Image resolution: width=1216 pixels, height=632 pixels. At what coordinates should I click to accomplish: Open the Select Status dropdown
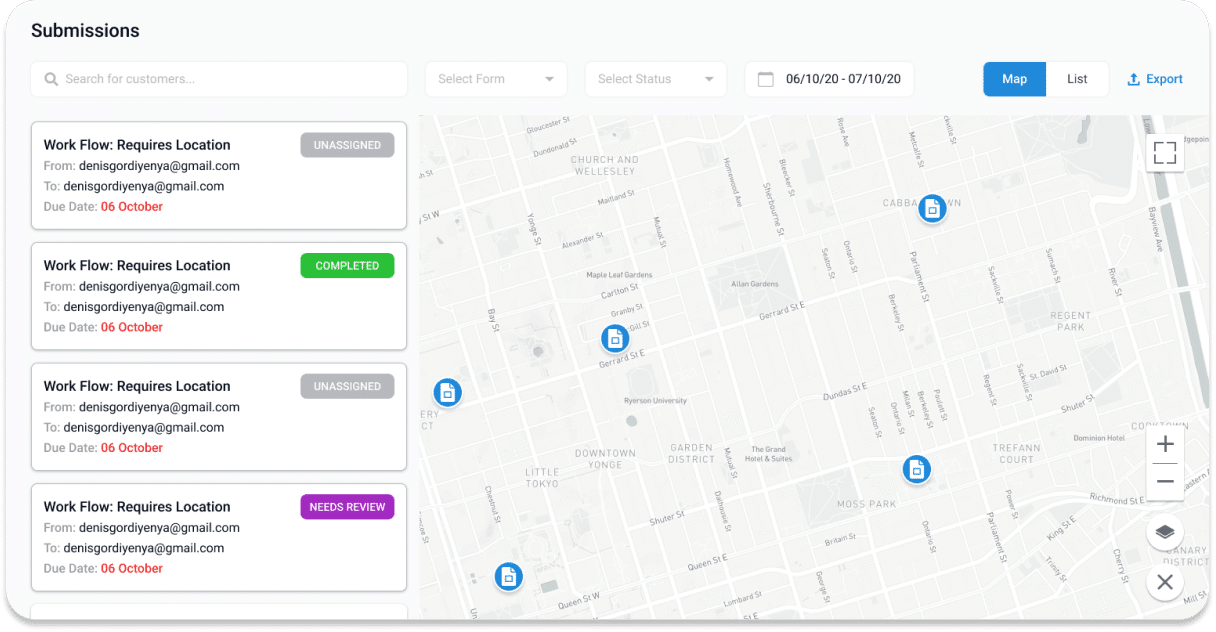tap(656, 79)
